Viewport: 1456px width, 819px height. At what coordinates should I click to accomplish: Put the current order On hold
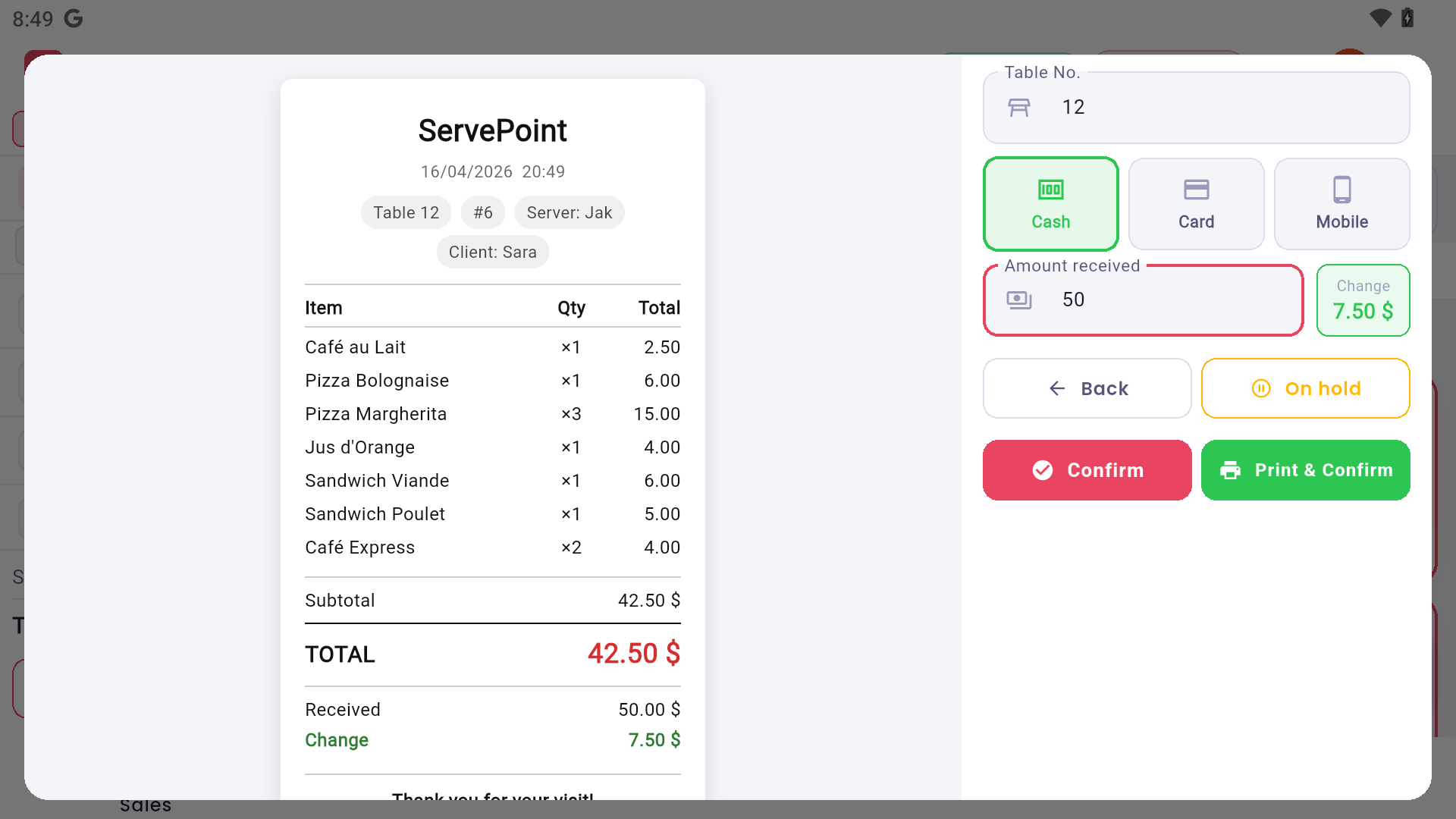pos(1305,388)
